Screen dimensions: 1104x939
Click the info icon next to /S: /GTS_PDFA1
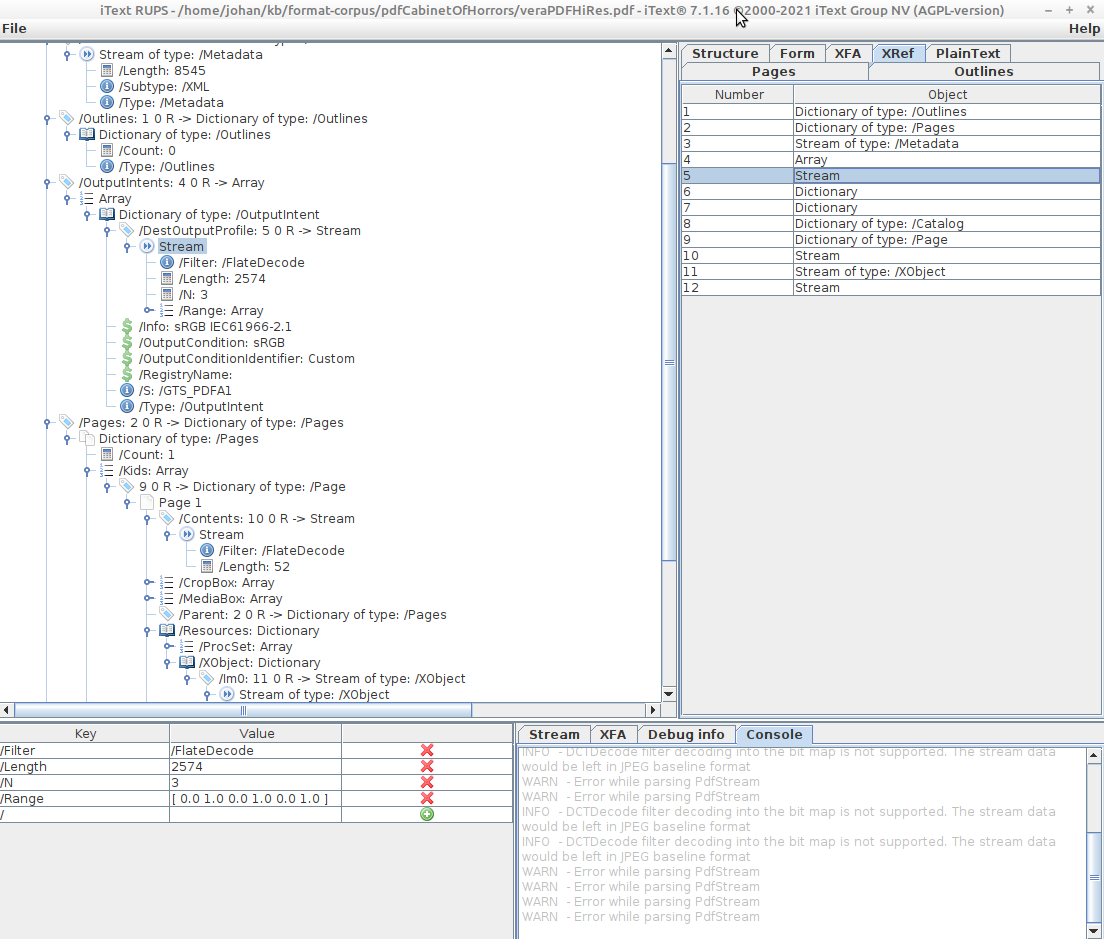pyautogui.click(x=126, y=390)
